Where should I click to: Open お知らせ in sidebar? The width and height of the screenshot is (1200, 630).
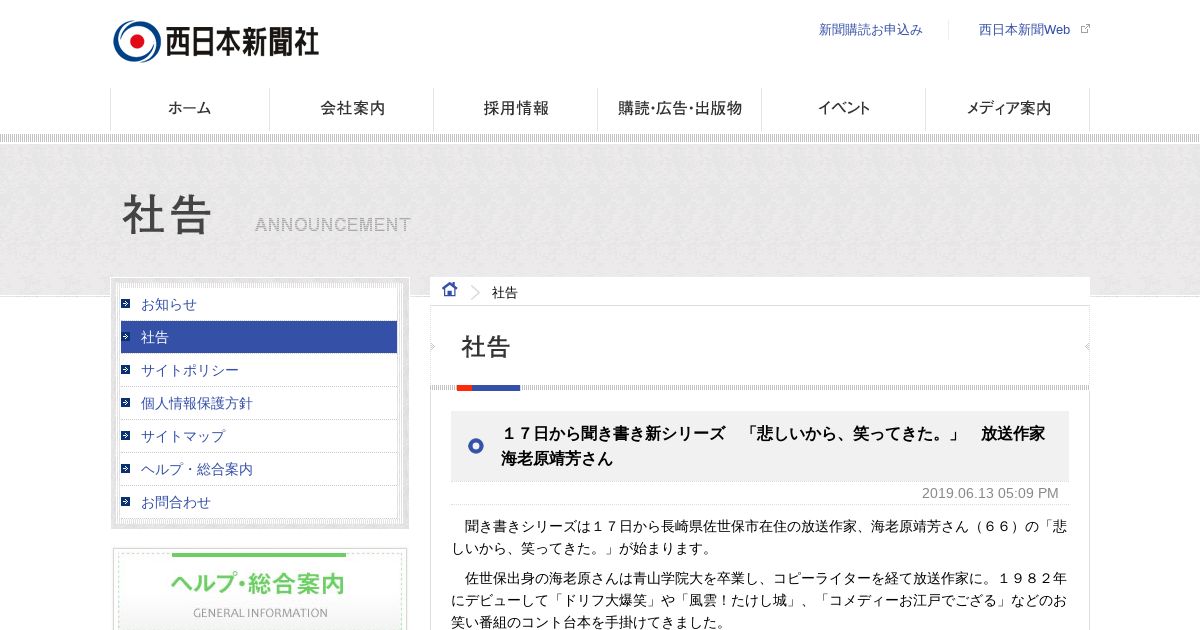259,304
